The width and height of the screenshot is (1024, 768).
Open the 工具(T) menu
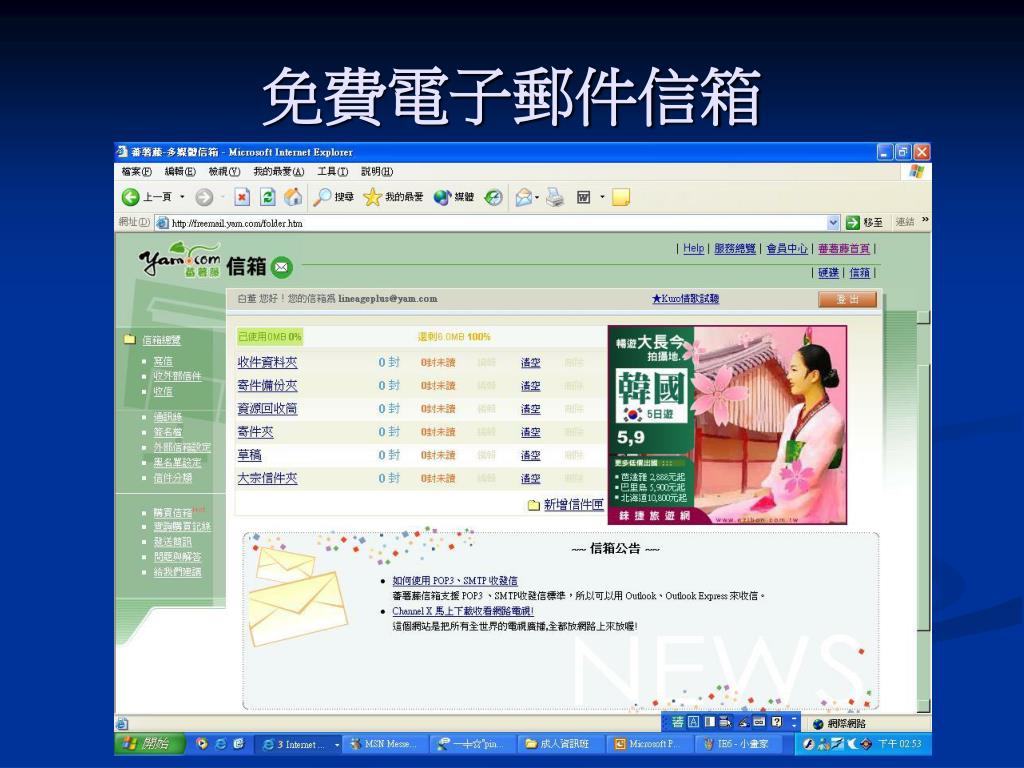(x=332, y=171)
